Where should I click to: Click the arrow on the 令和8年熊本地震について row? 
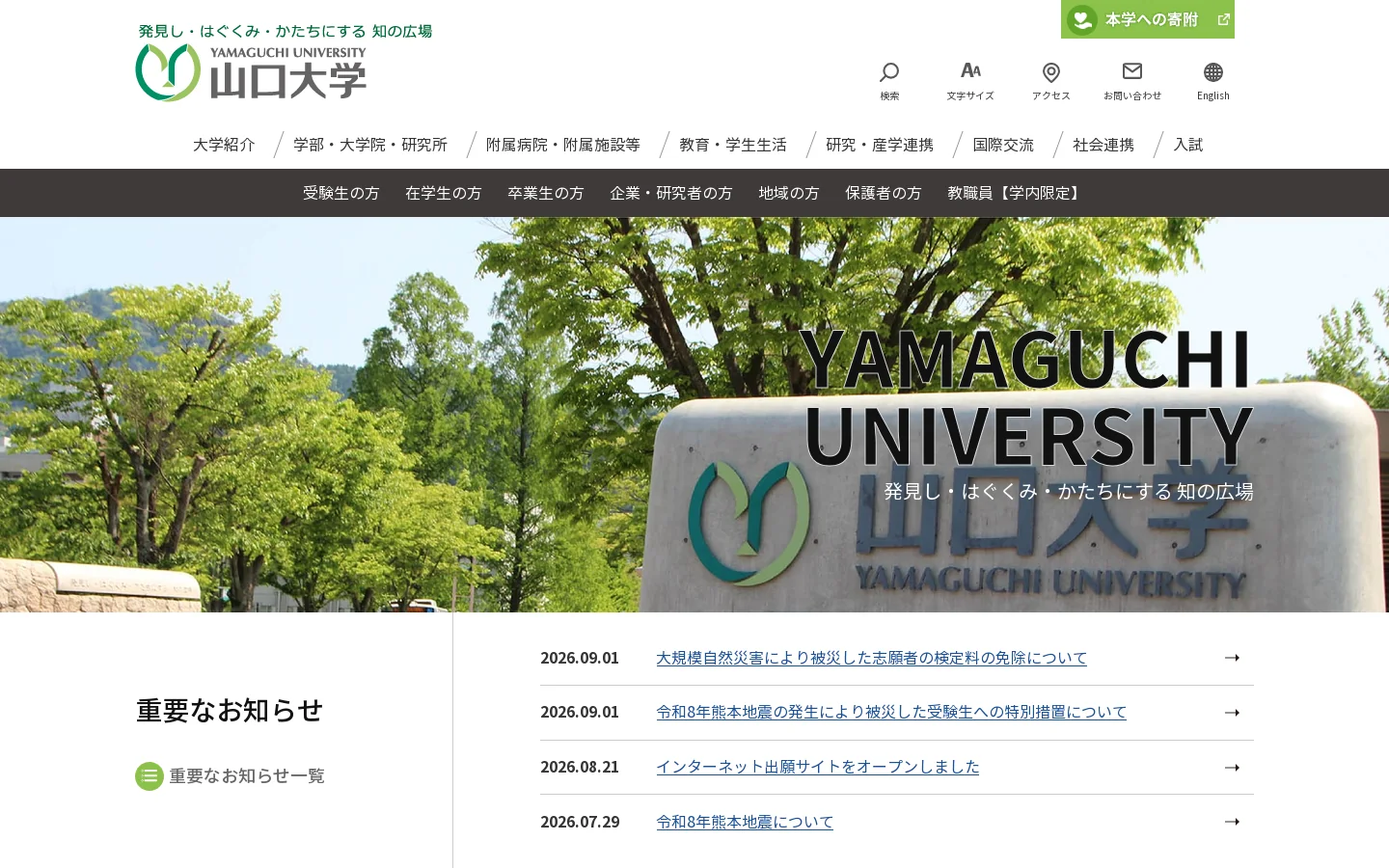tap(1232, 822)
